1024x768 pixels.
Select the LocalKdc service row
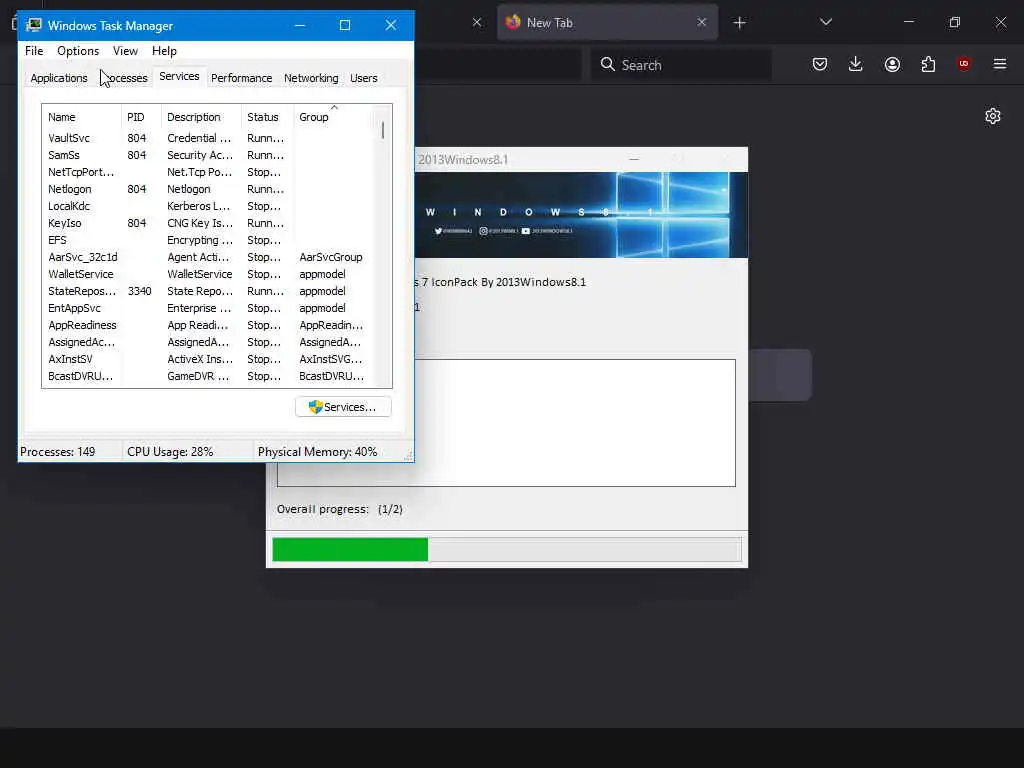pos(208,206)
